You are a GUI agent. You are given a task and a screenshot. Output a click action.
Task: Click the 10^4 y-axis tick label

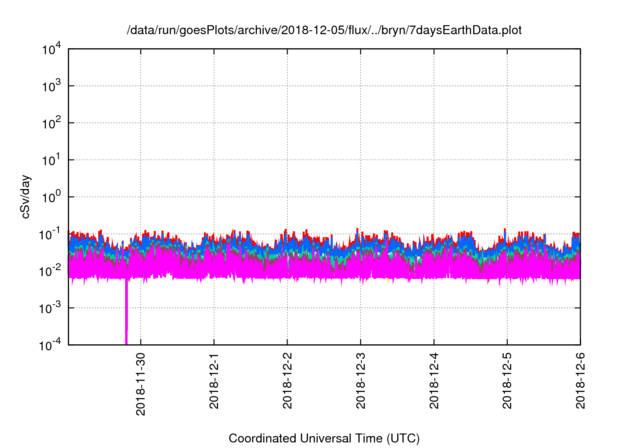tap(51, 49)
